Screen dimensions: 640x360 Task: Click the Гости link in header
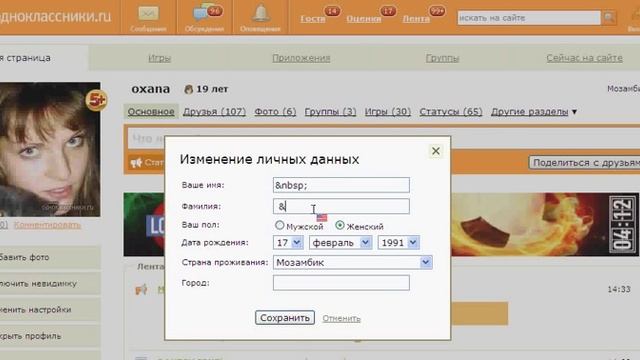point(313,19)
